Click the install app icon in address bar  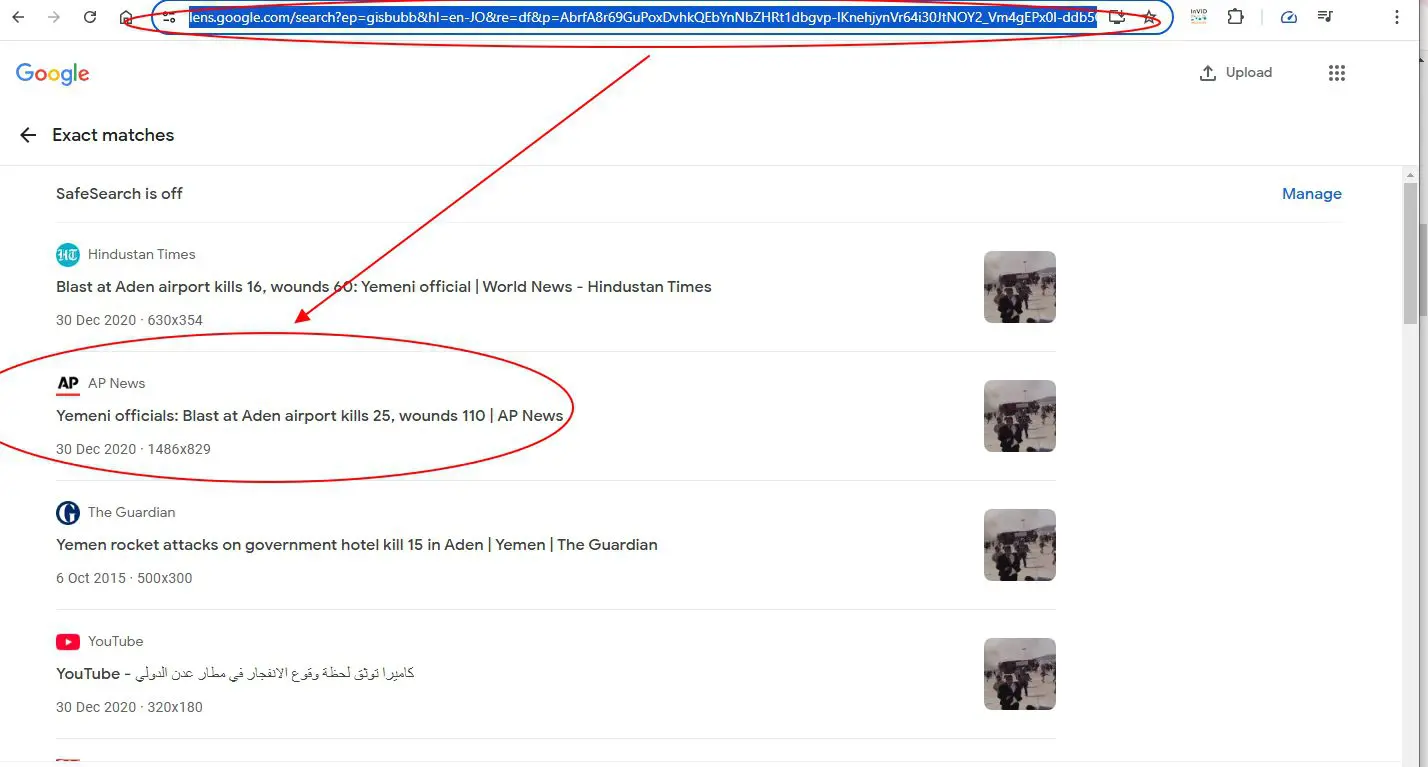(x=1117, y=17)
